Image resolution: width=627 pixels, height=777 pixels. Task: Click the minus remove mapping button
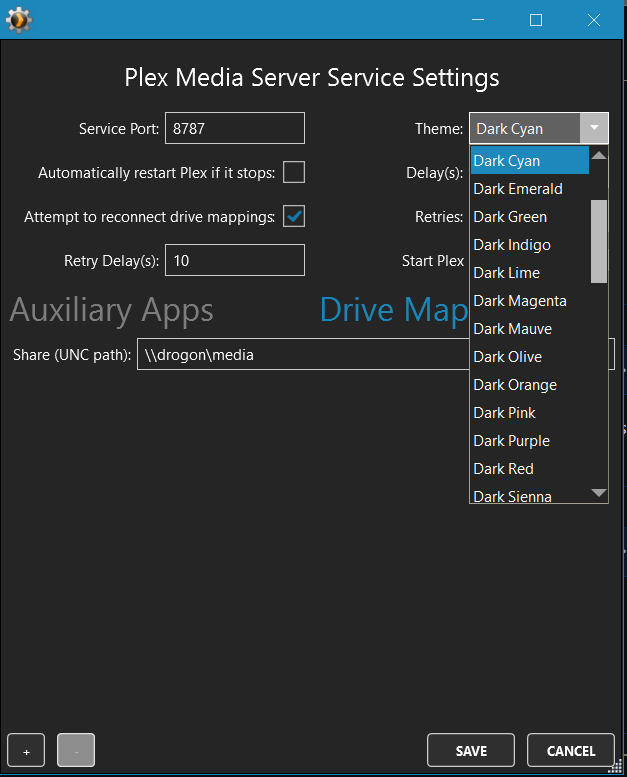pos(76,750)
